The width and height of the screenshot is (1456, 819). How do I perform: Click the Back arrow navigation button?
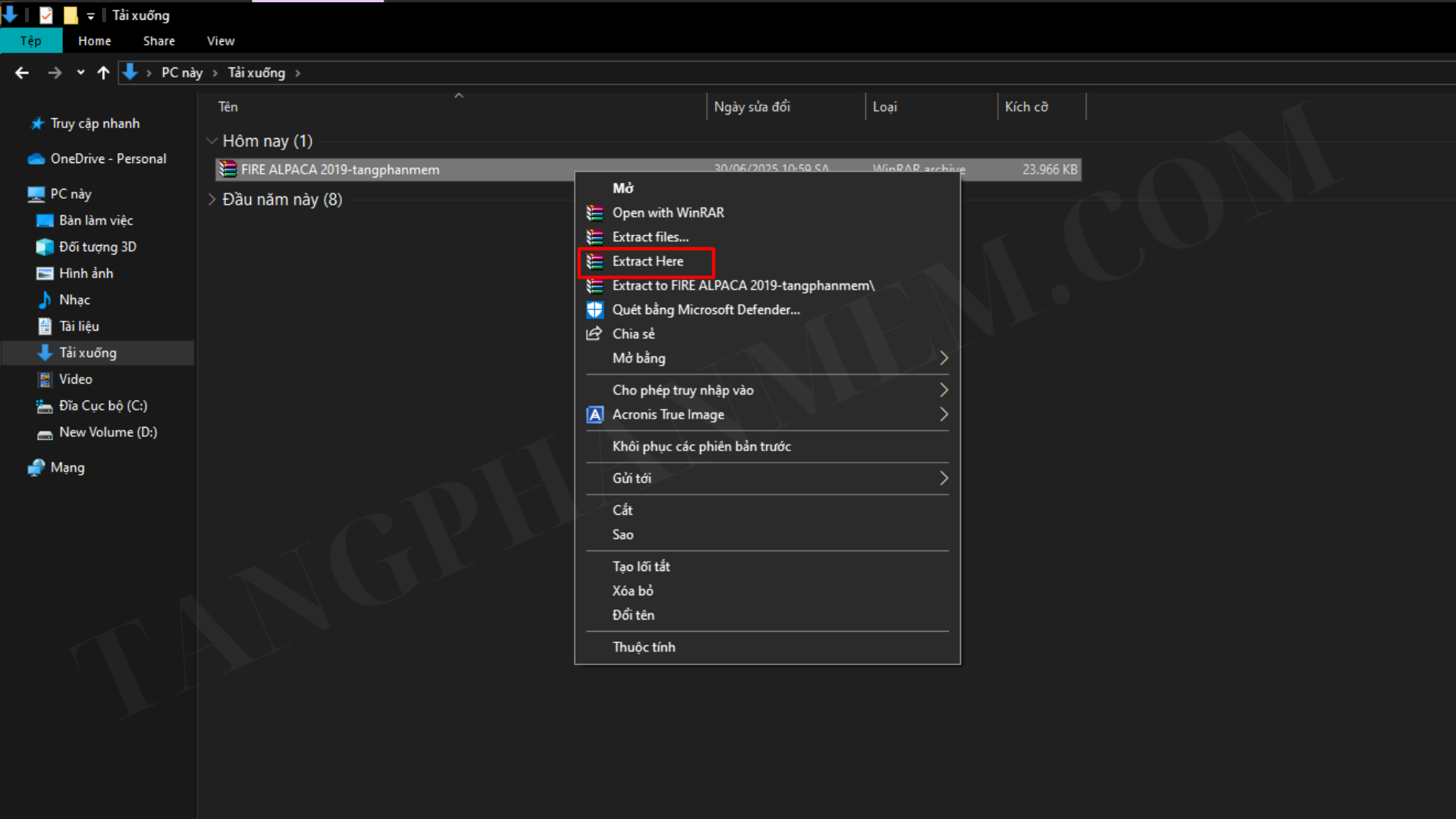22,73
